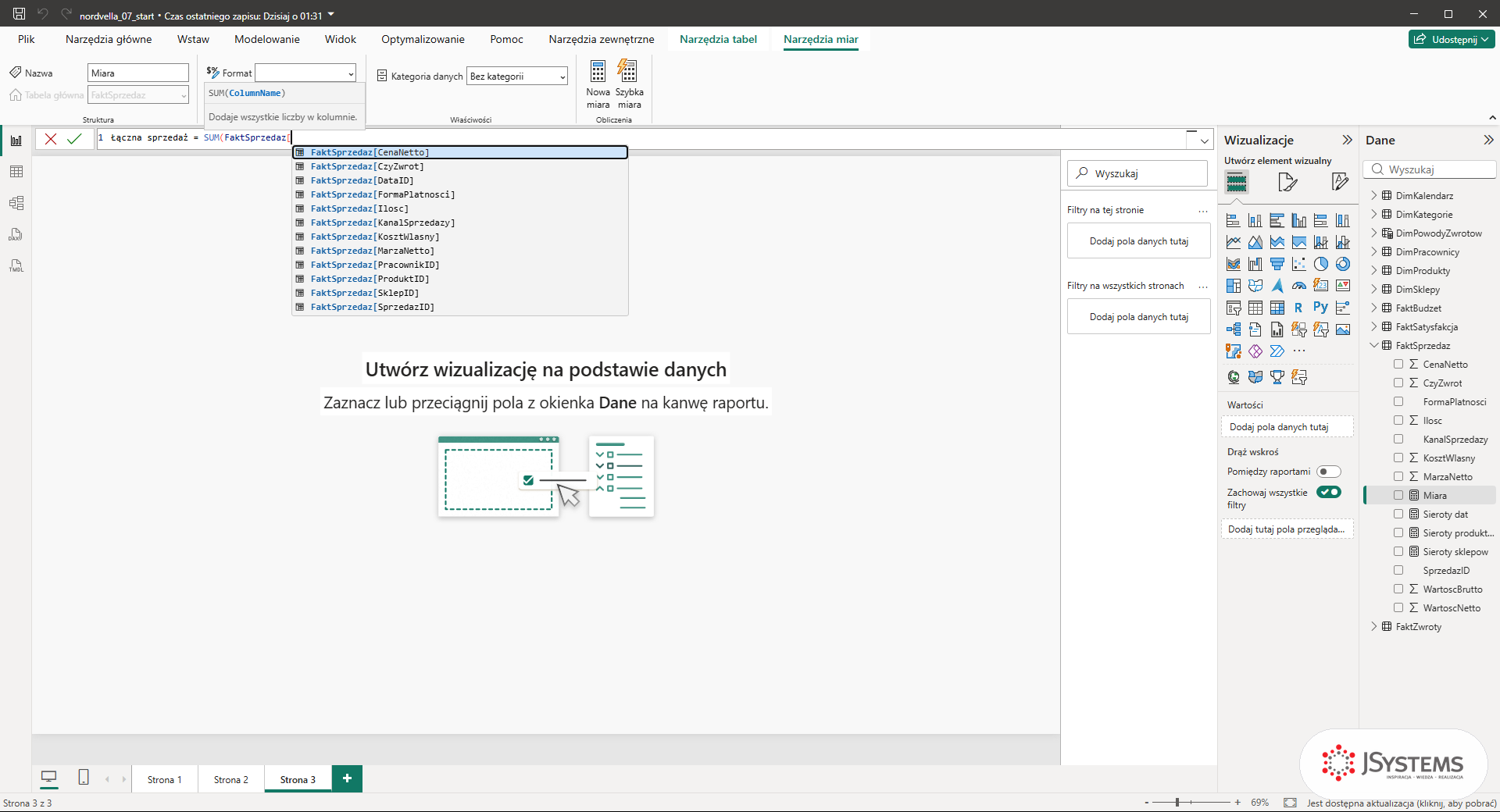Open the Modelowanie ribbon tab
The width and height of the screenshot is (1500, 812).
point(267,39)
